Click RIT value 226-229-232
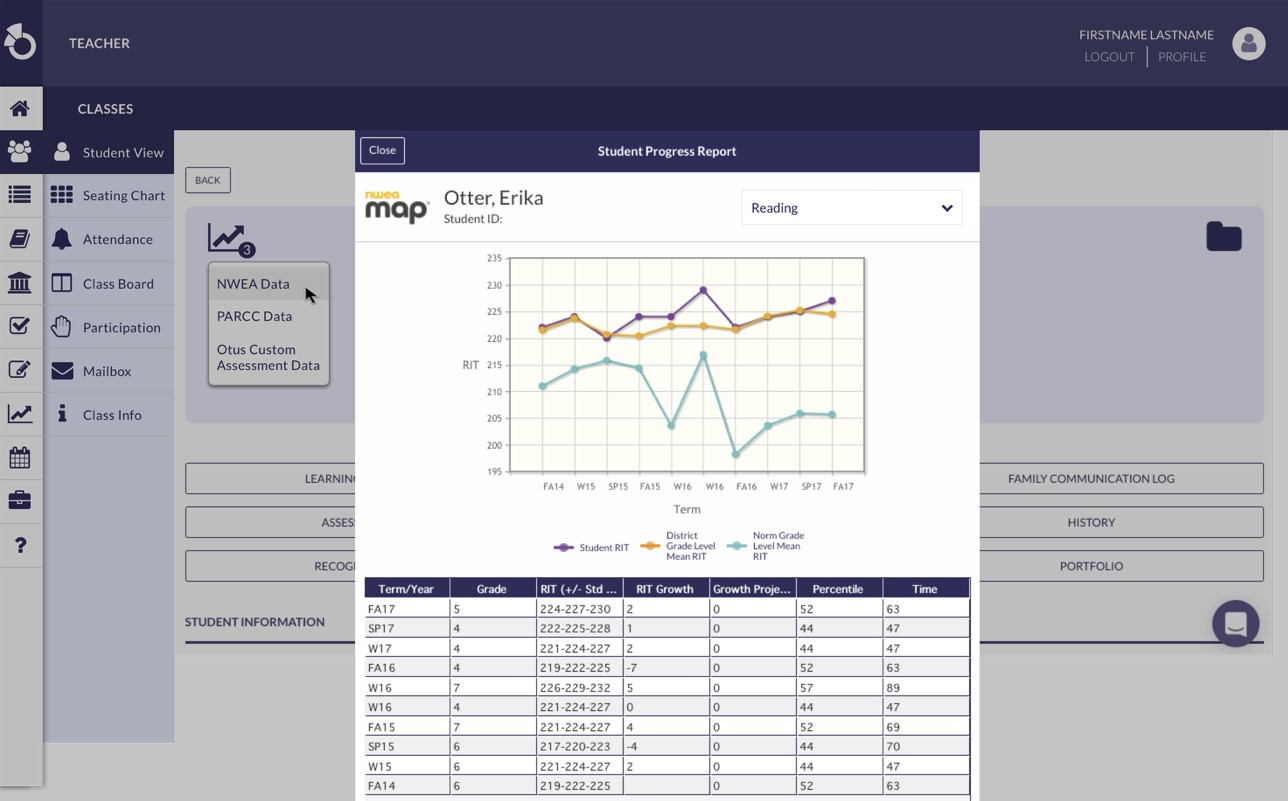This screenshot has height=801, width=1288. (x=579, y=687)
